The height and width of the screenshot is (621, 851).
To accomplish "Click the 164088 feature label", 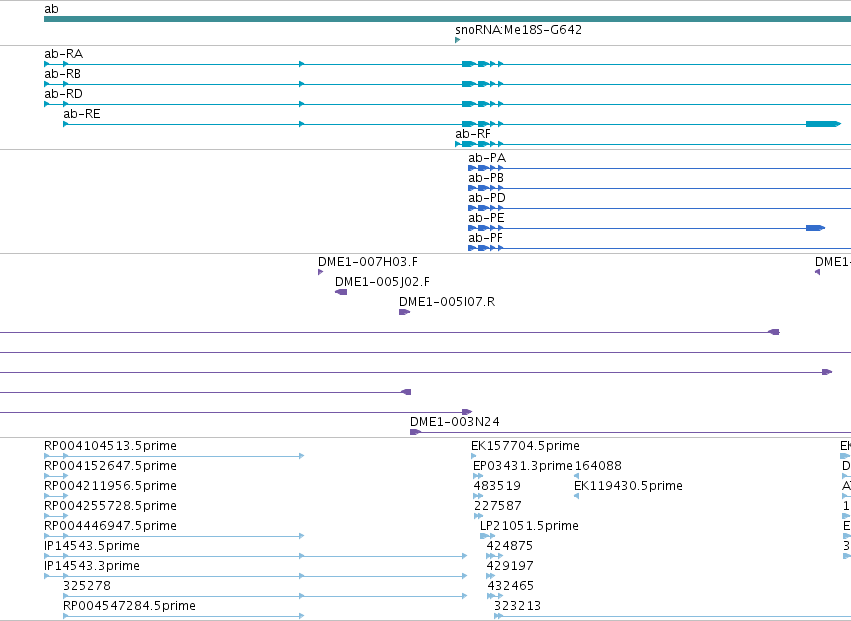I will pyautogui.click(x=598, y=466).
